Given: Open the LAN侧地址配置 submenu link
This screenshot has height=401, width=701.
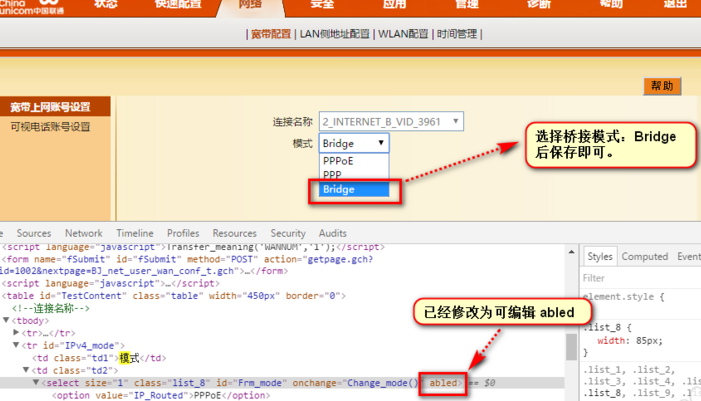Looking at the screenshot, I should click(x=334, y=34).
